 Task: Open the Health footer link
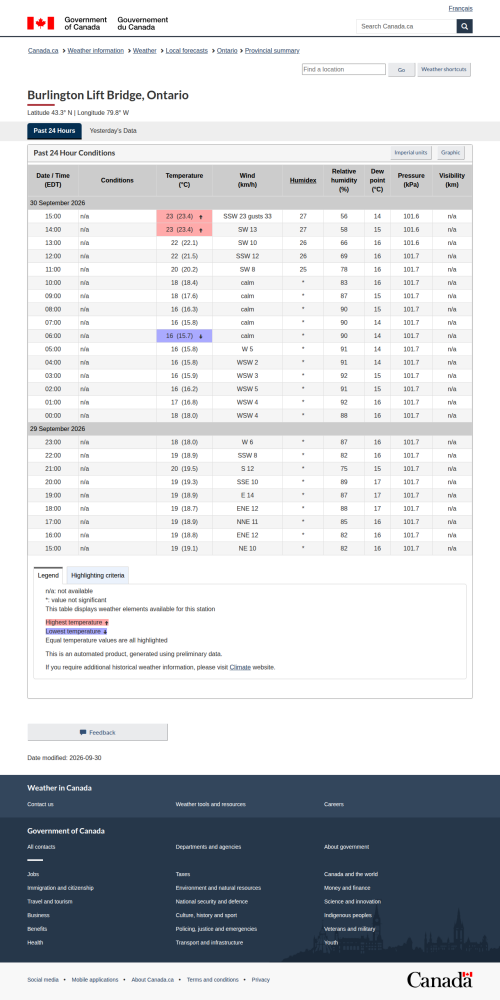click(x=37, y=943)
